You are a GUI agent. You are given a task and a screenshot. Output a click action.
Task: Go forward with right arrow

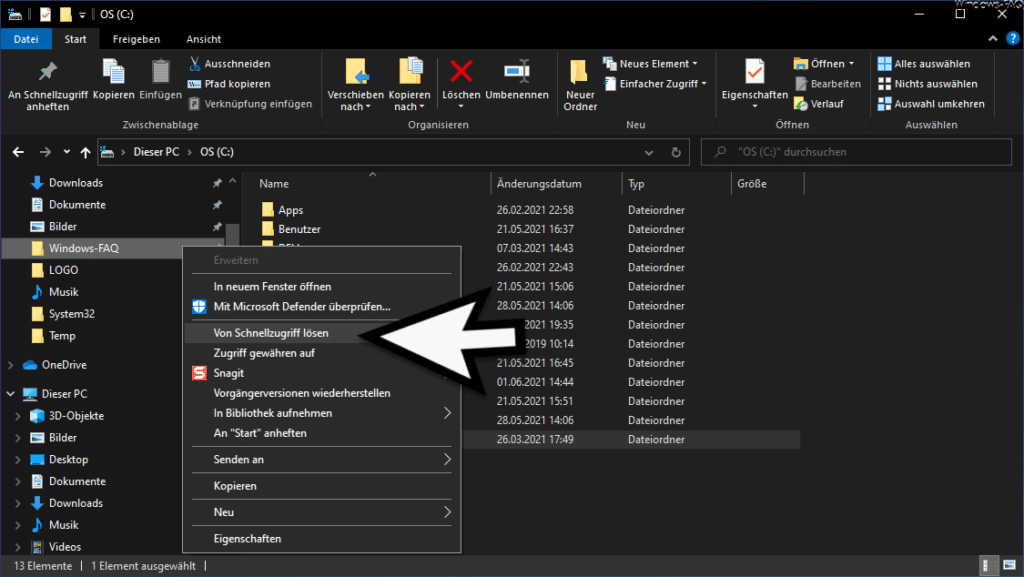45,152
